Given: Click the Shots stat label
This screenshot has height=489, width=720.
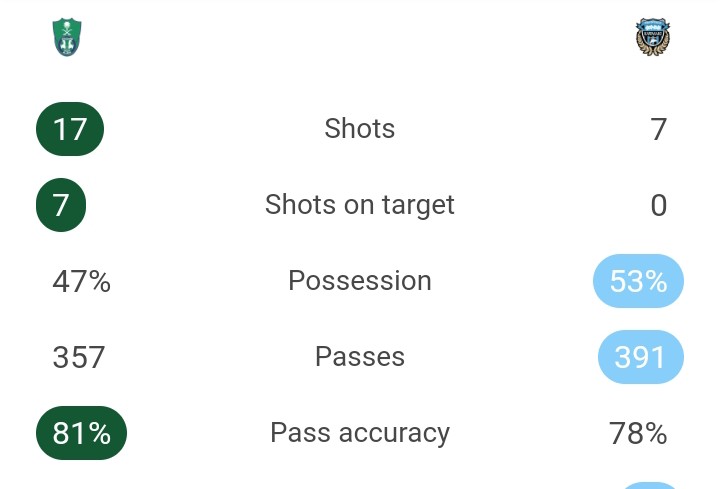Looking at the screenshot, I should point(360,128).
